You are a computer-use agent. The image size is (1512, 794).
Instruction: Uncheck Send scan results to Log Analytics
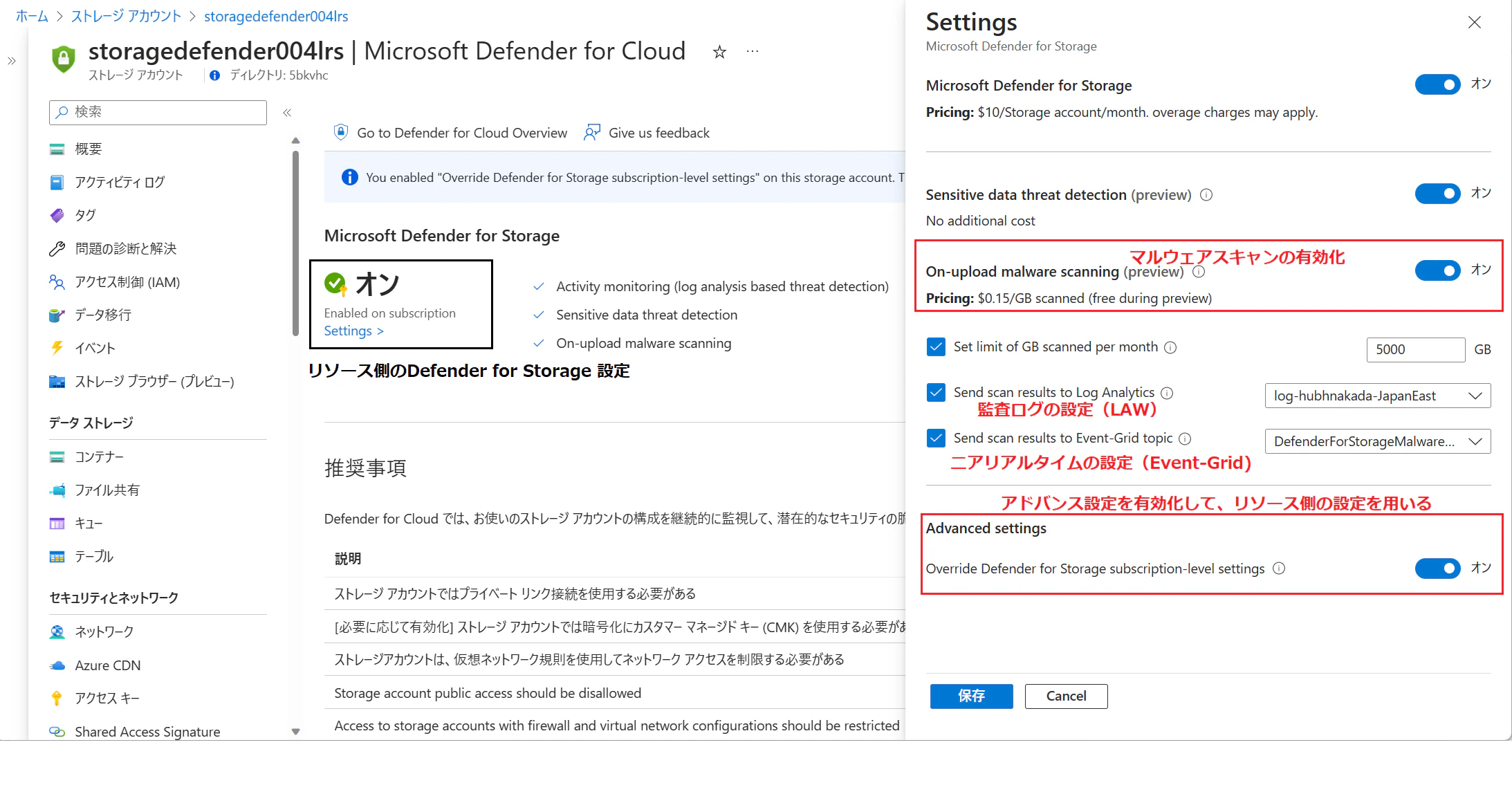pyautogui.click(x=936, y=393)
